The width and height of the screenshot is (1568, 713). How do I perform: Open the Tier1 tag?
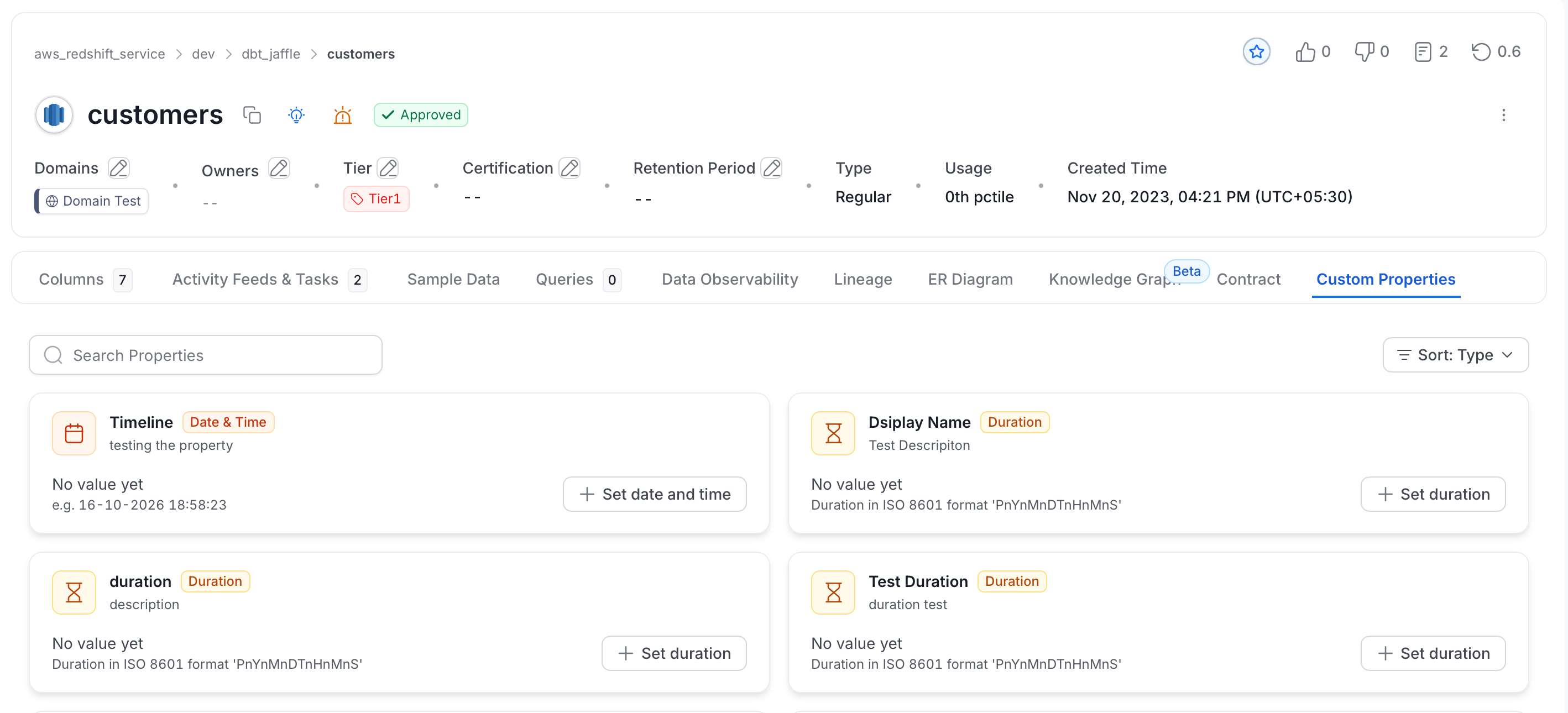(376, 199)
